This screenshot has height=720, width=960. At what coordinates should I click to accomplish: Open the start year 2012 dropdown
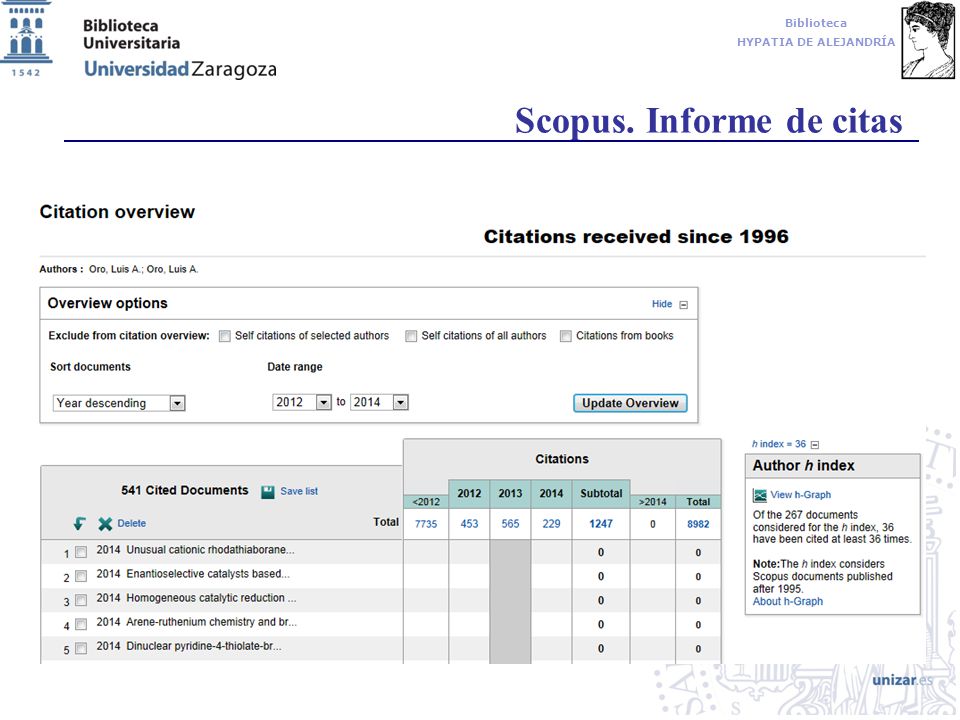coord(302,402)
